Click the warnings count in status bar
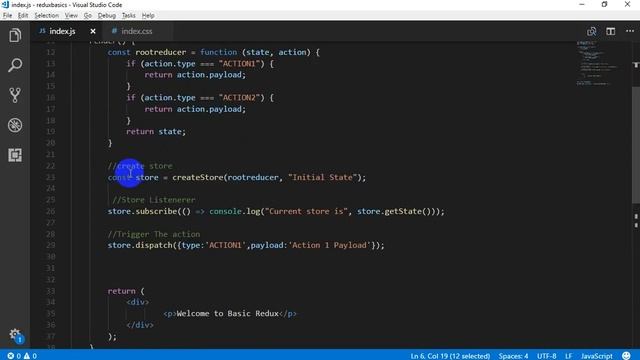The height and width of the screenshot is (360, 640). (x=30, y=356)
